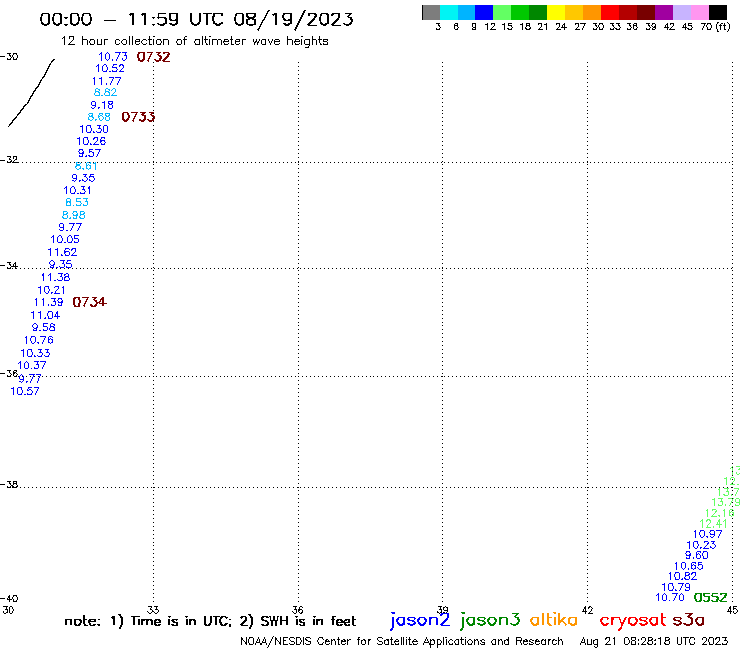The width and height of the screenshot is (740, 650).
Task: Select the 10.23 wave height reading
Action: tap(701, 545)
